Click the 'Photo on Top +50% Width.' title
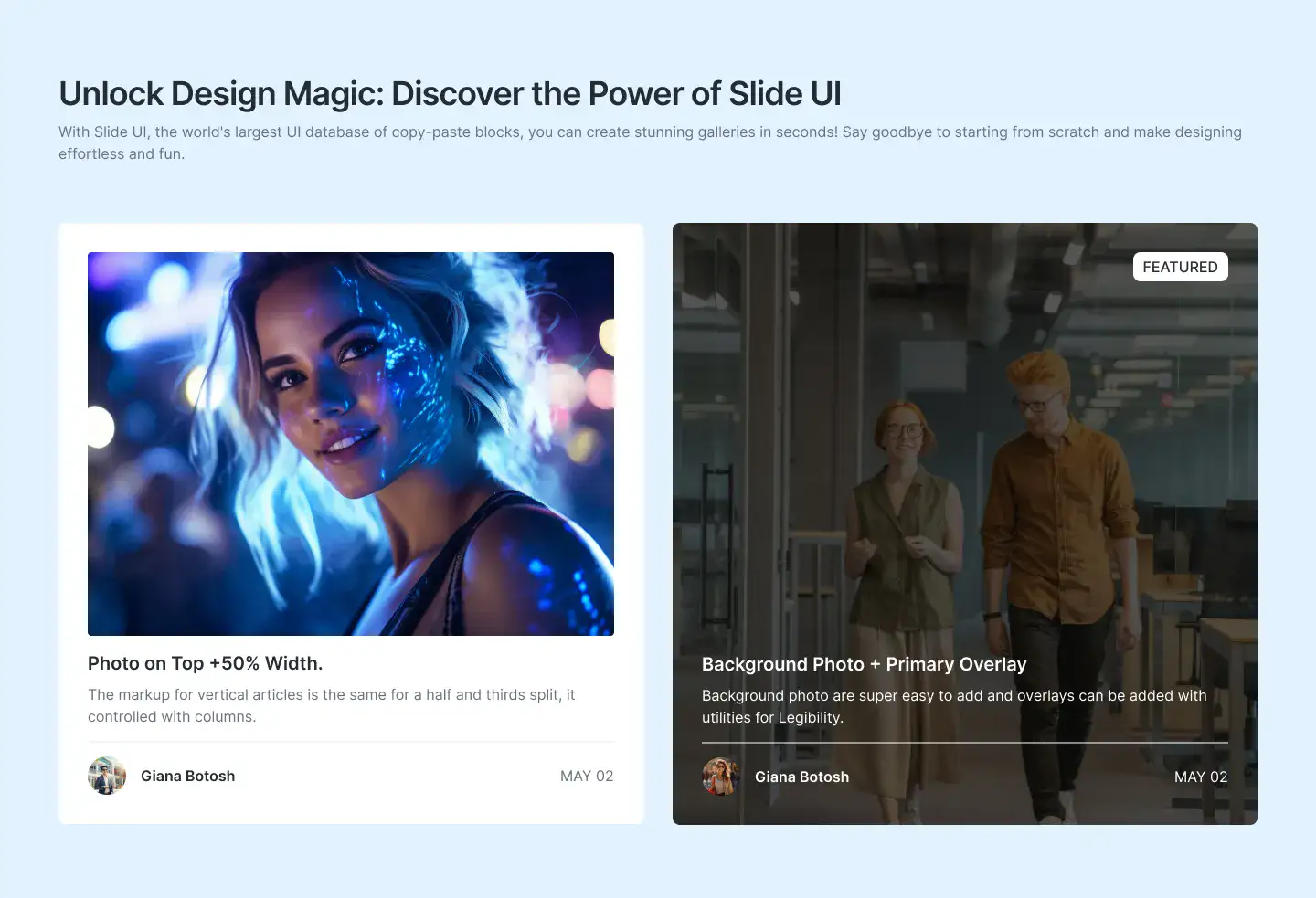This screenshot has width=1316, height=898. 206,663
